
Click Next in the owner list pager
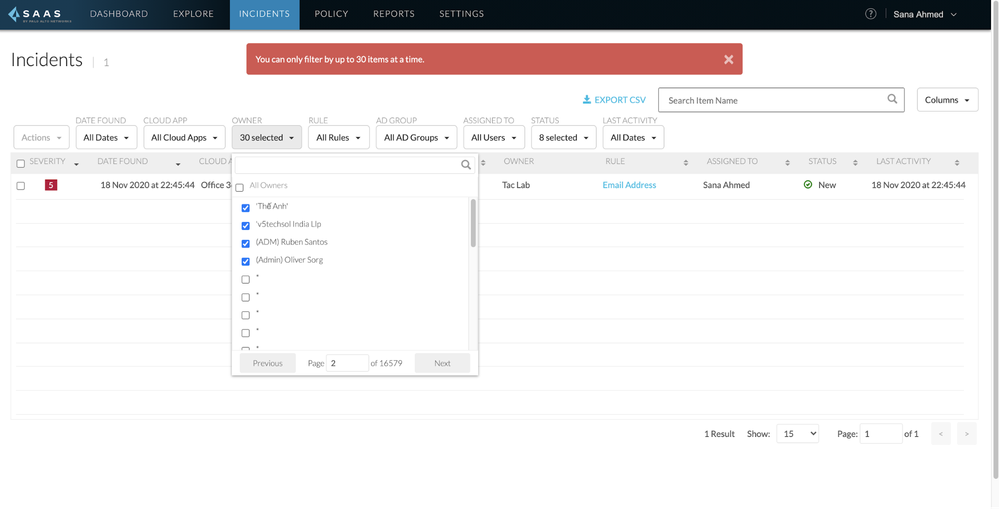click(x=442, y=363)
